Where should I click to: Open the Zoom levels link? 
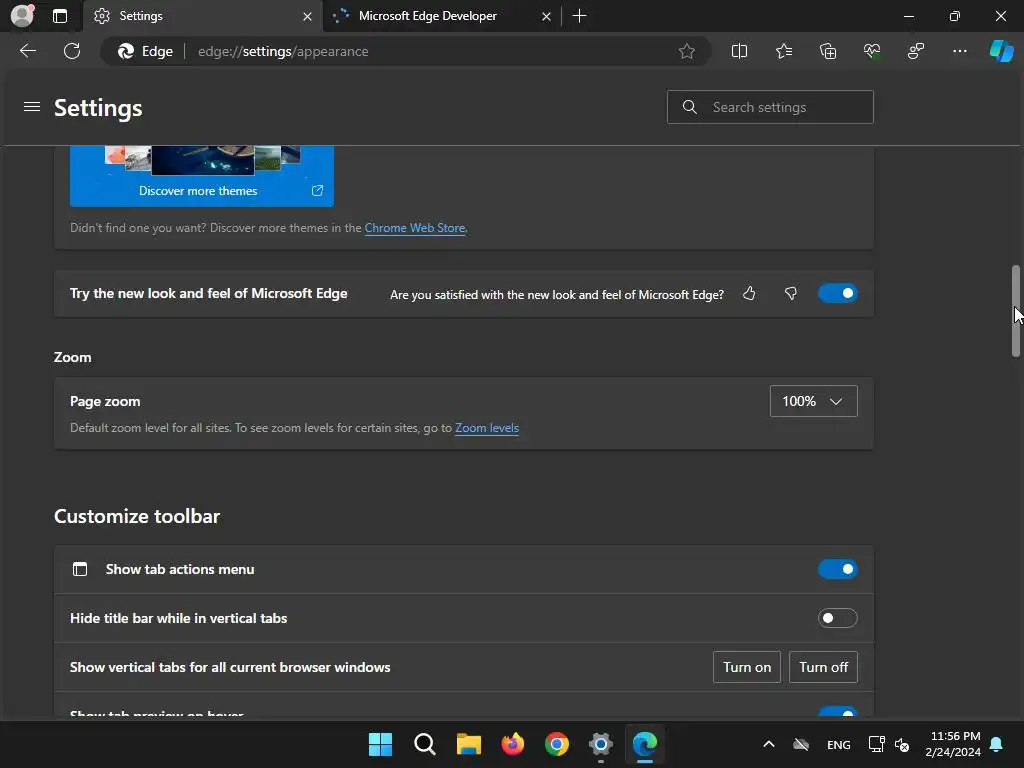[x=487, y=428]
